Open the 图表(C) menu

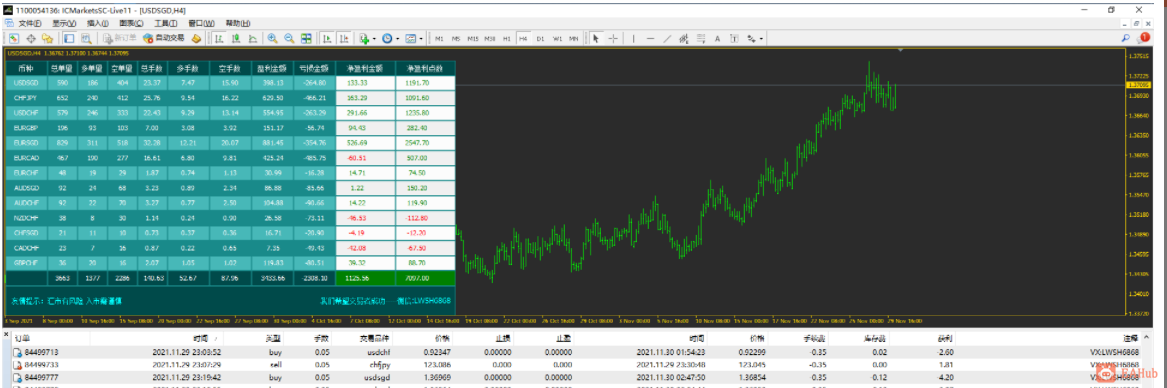(x=132, y=23)
